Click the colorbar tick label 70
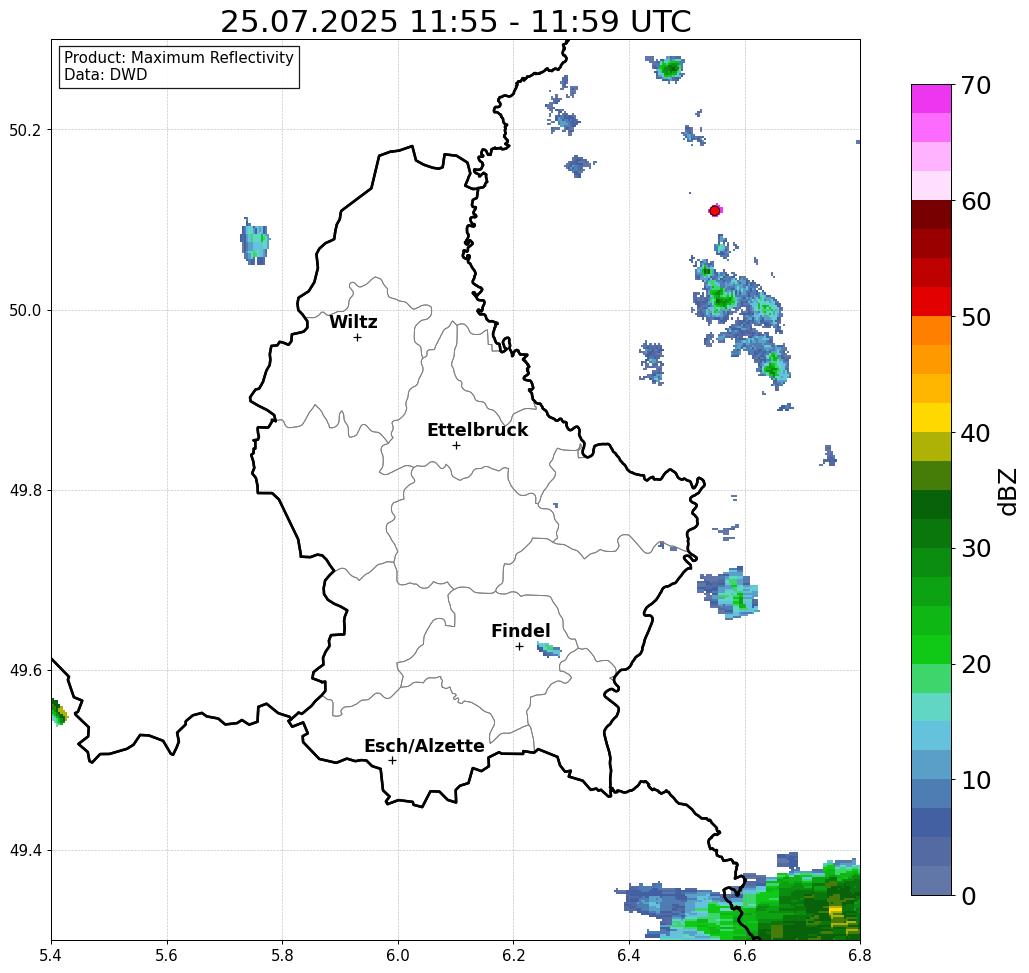 coord(976,85)
